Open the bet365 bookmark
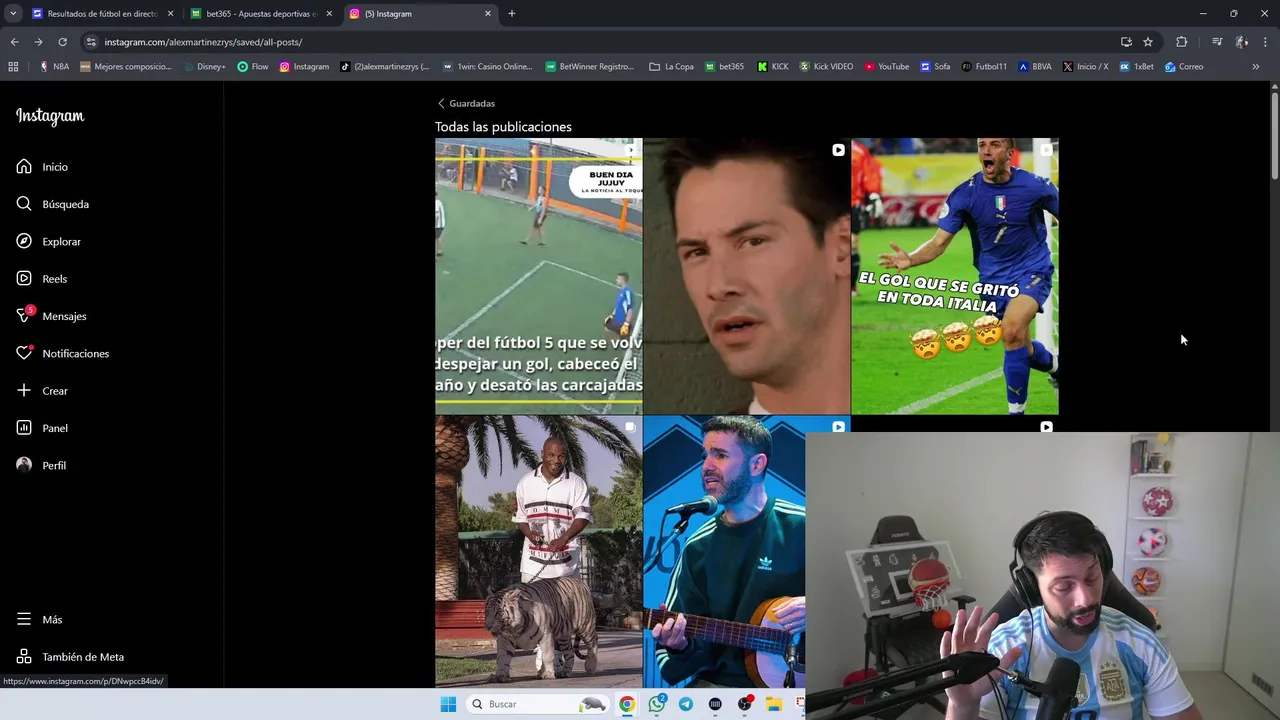Viewport: 1280px width, 720px height. [724, 67]
